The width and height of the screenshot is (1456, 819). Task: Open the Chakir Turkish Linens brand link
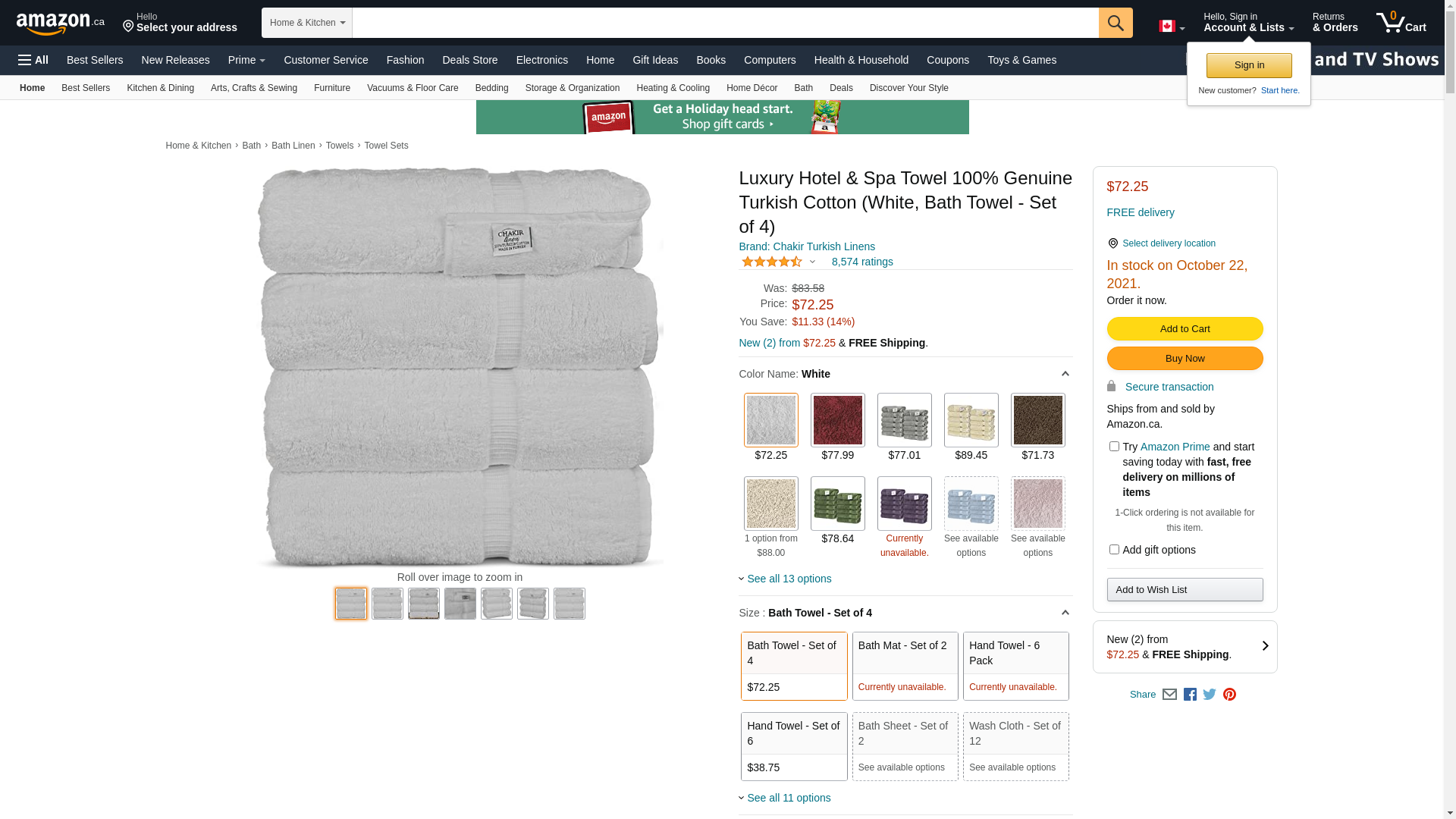click(x=807, y=246)
